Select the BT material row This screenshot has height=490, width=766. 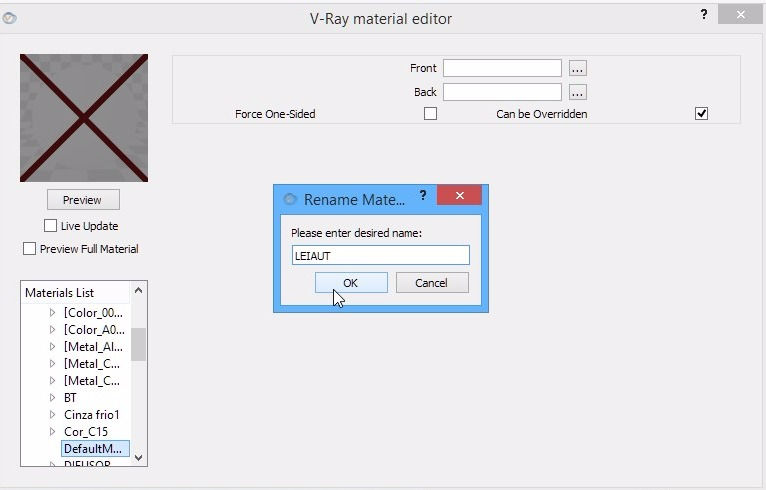click(70, 398)
